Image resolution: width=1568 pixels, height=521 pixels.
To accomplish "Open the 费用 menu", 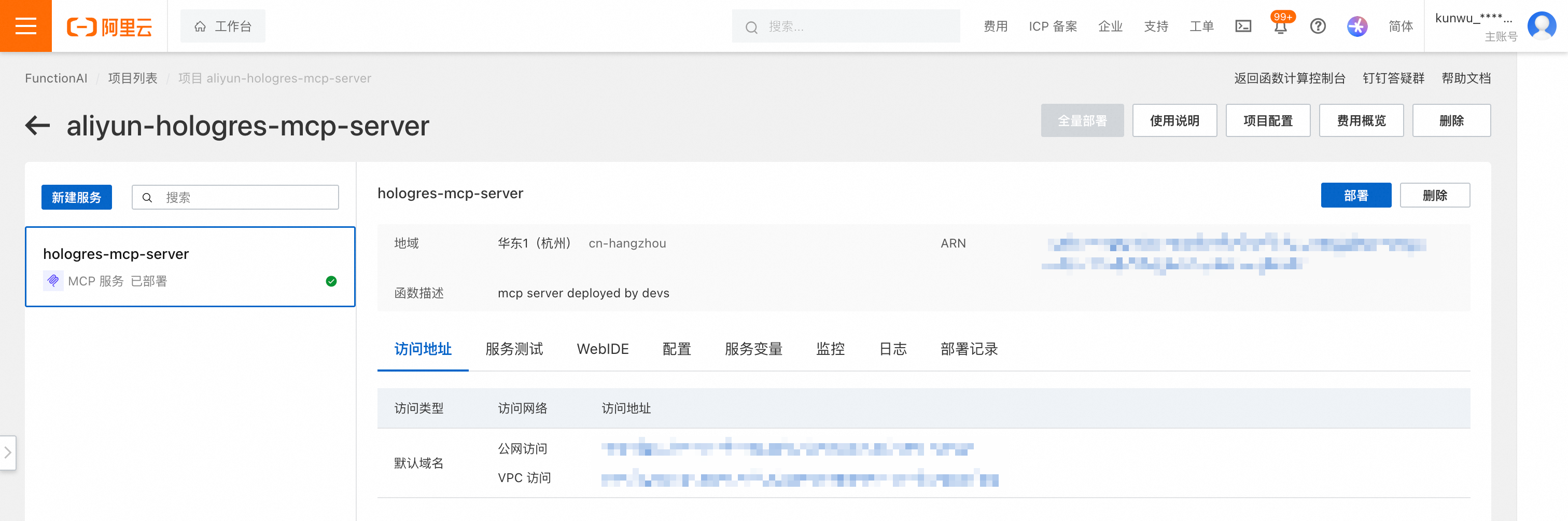I will (x=996, y=26).
